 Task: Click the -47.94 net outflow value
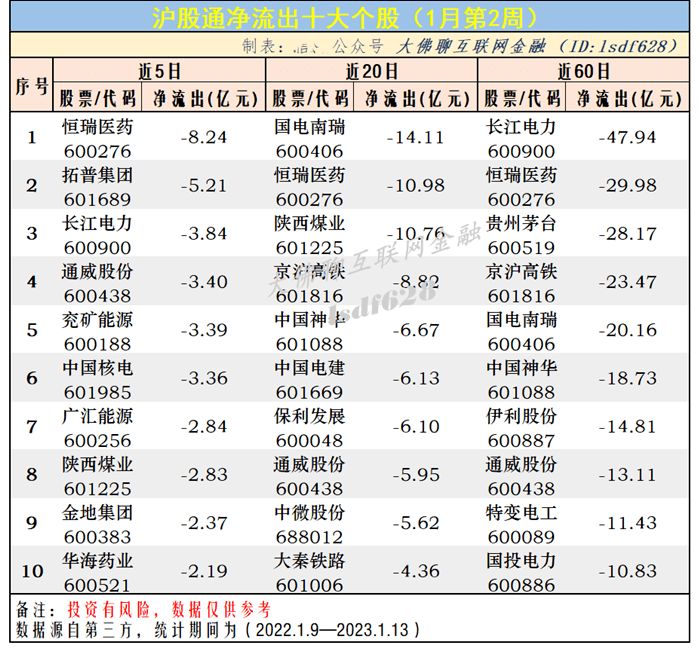(626, 137)
